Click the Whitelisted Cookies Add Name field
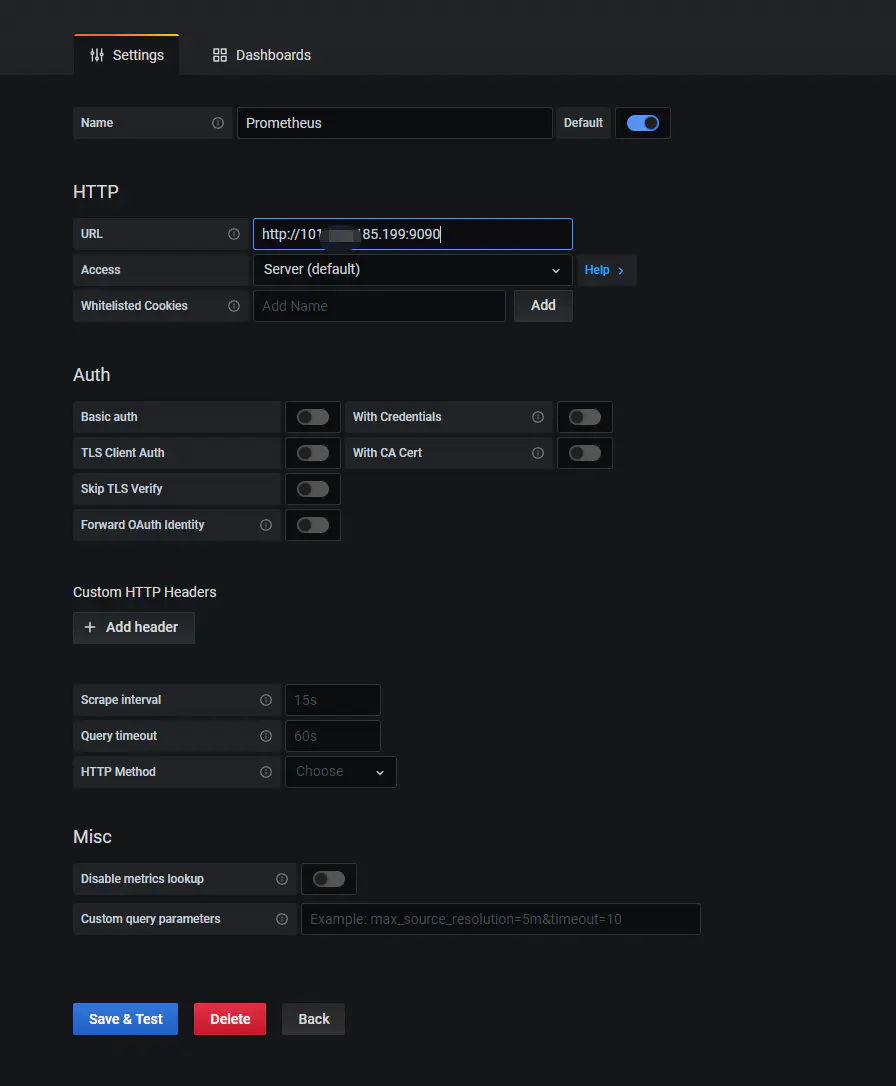Image resolution: width=896 pixels, height=1086 pixels. (x=379, y=306)
